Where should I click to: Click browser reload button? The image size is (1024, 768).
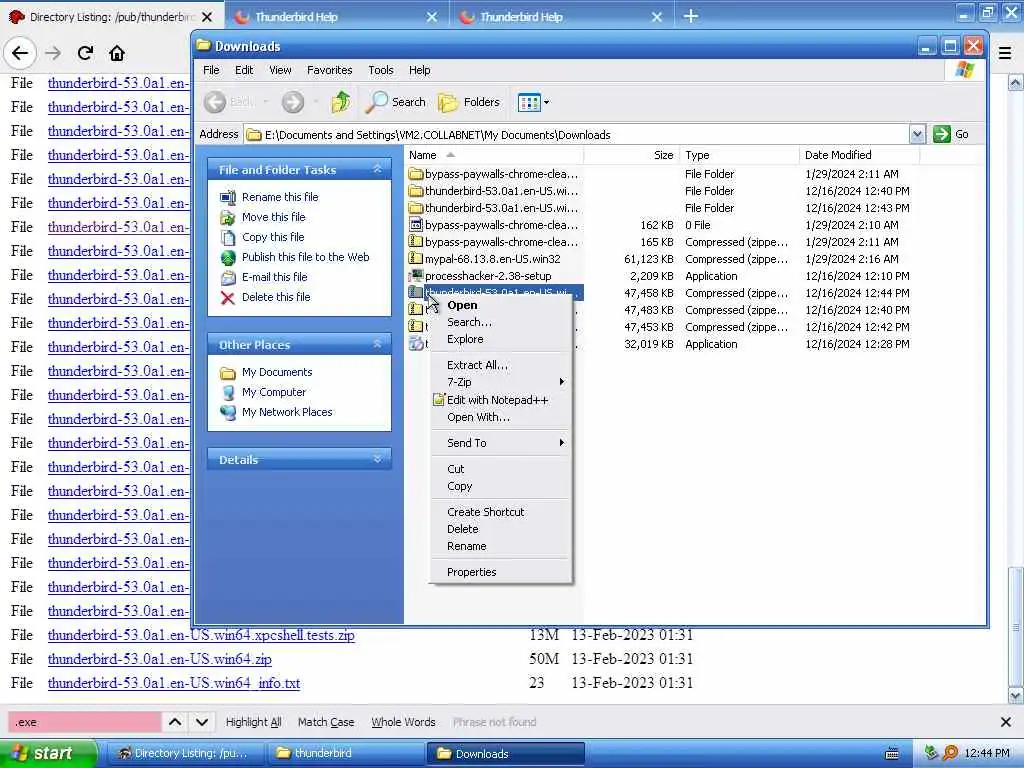tap(85, 53)
